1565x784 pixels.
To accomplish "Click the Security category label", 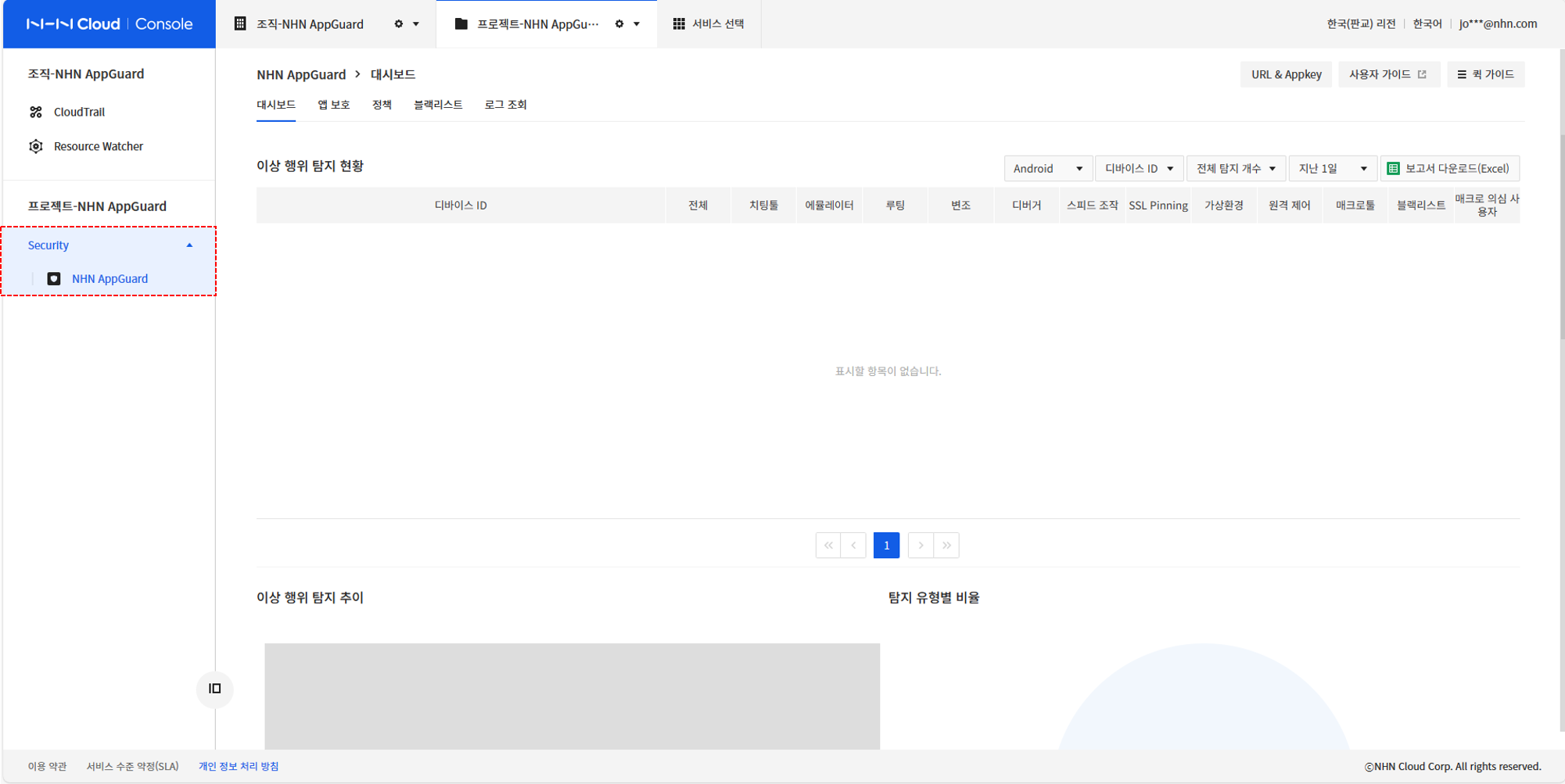I will click(x=48, y=245).
